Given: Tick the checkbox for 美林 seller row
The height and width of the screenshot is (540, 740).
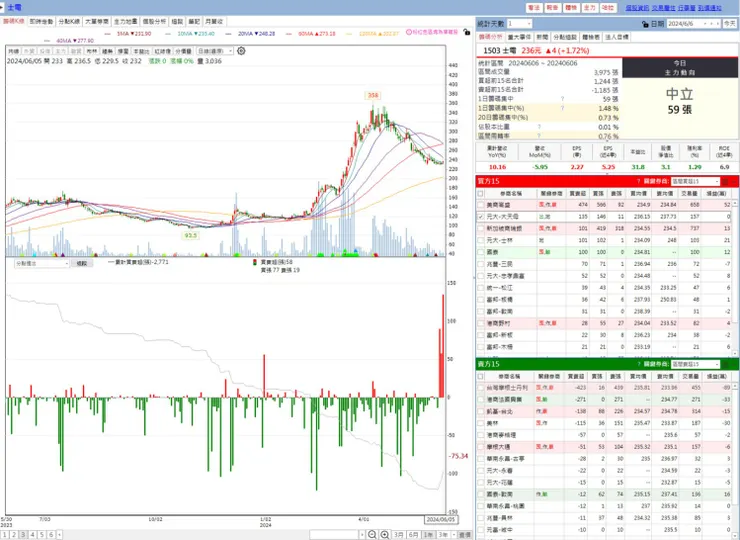Looking at the screenshot, I should coord(480,423).
